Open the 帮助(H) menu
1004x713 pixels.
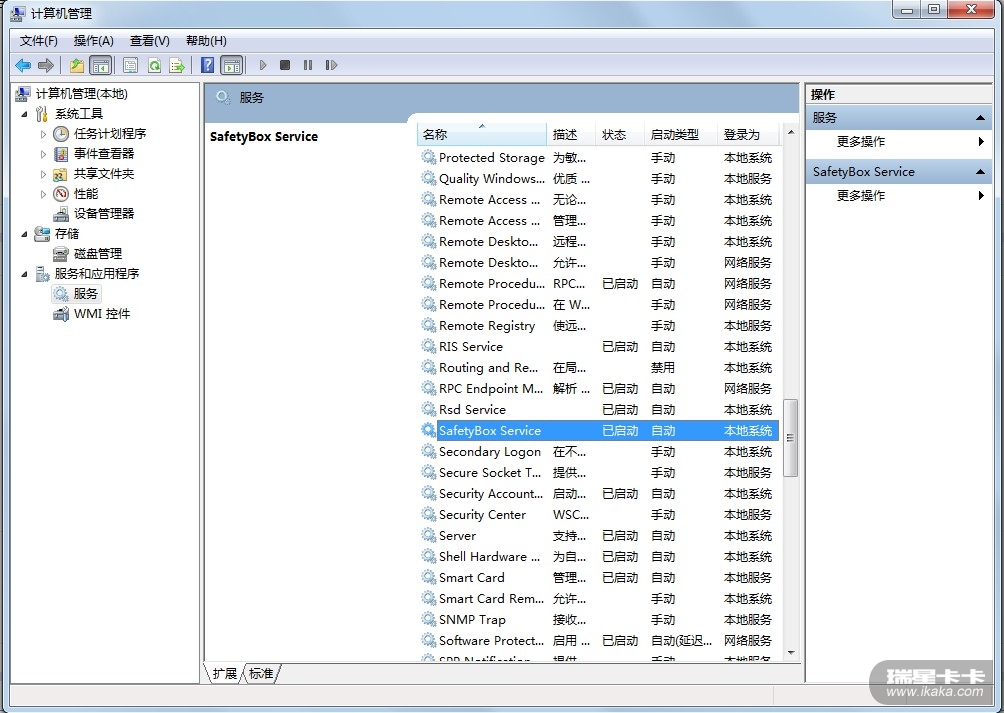pyautogui.click(x=206, y=41)
